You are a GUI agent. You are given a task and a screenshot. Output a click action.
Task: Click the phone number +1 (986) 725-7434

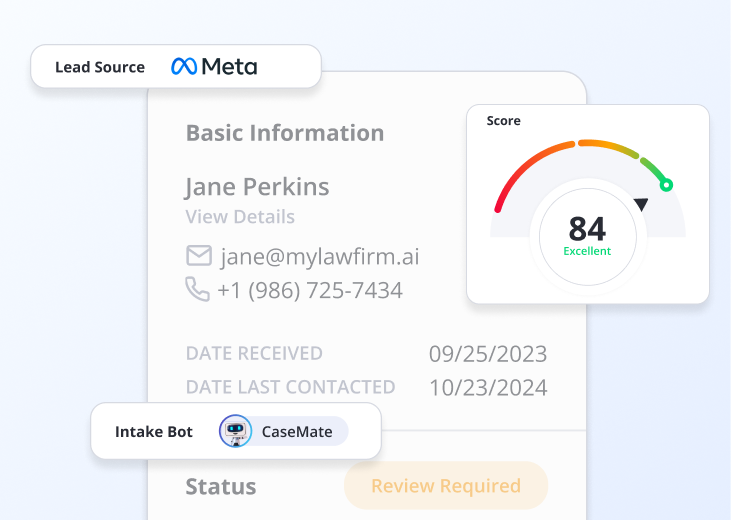pos(310,290)
